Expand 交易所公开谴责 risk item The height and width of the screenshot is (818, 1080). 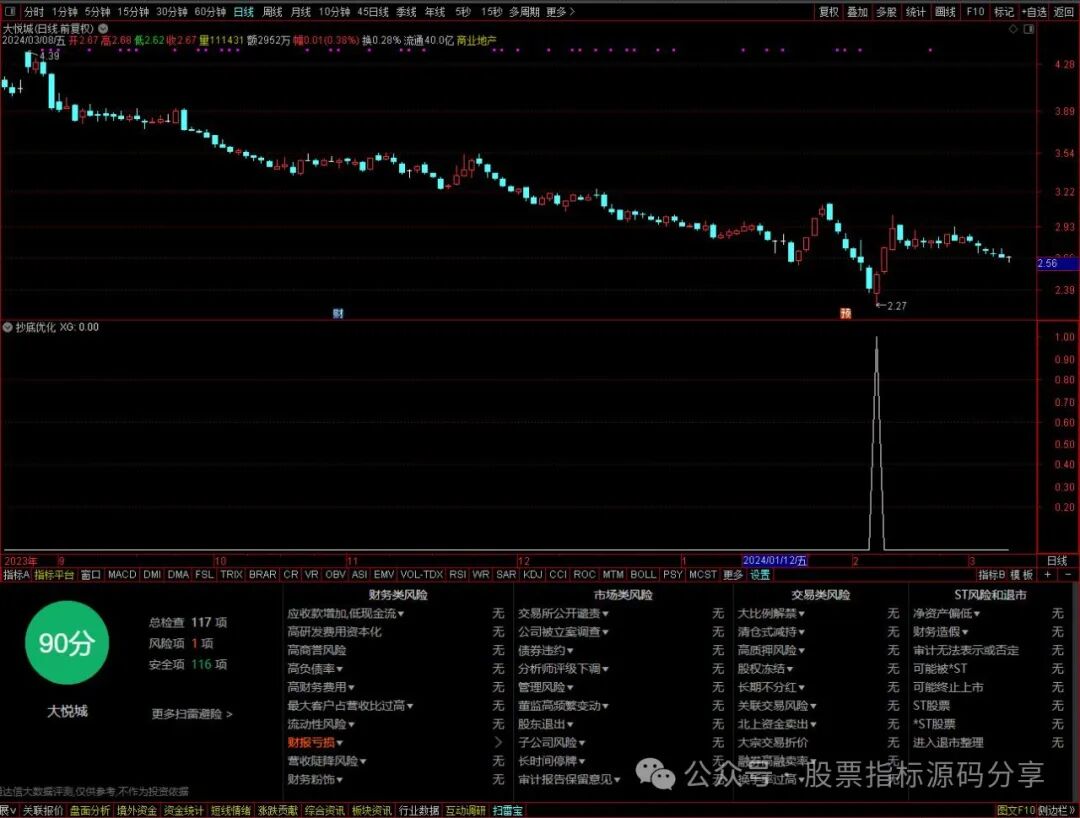(x=563, y=613)
